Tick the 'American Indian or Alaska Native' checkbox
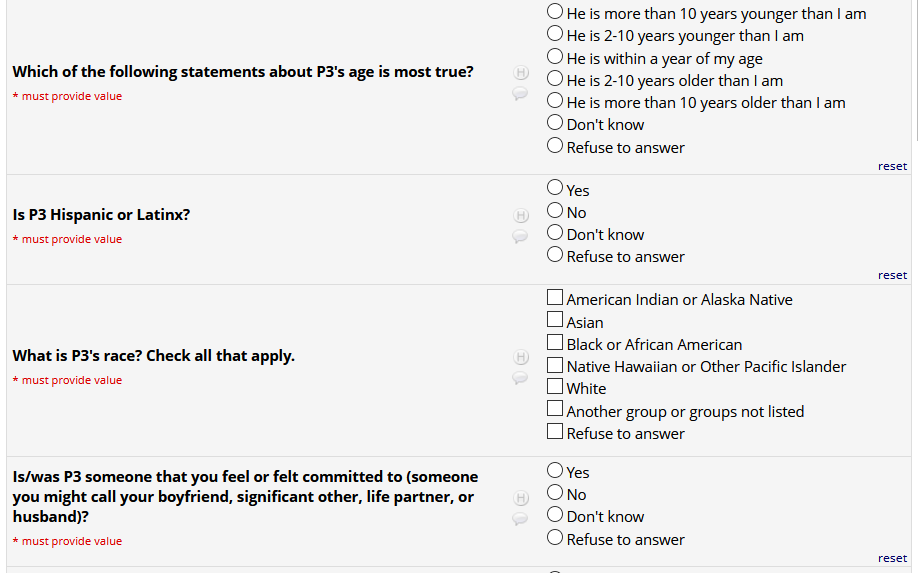This screenshot has height=573, width=918. (555, 298)
